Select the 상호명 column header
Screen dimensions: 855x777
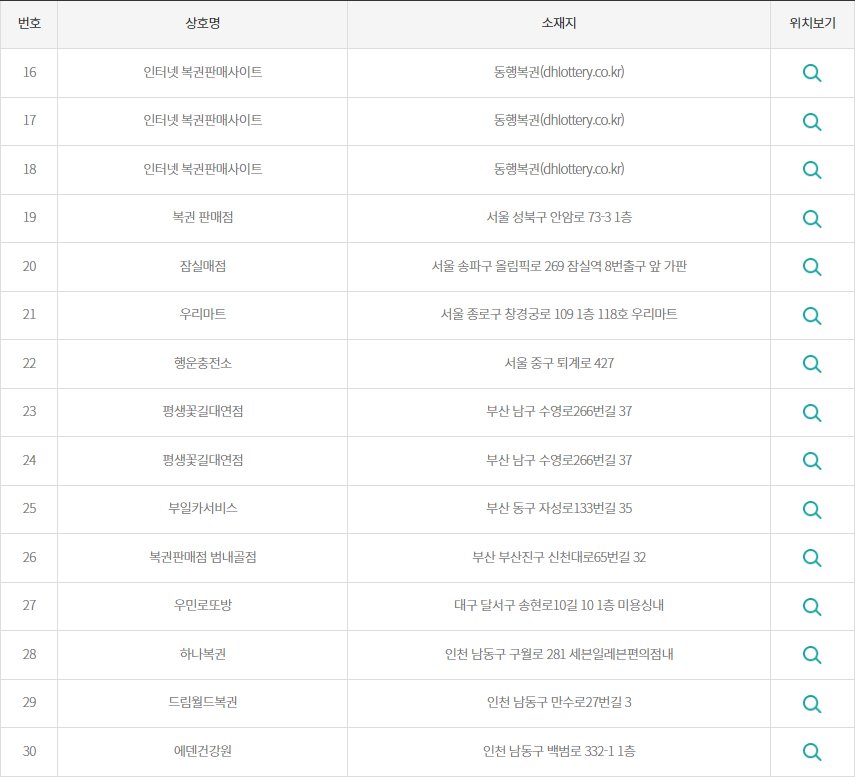[x=202, y=23]
